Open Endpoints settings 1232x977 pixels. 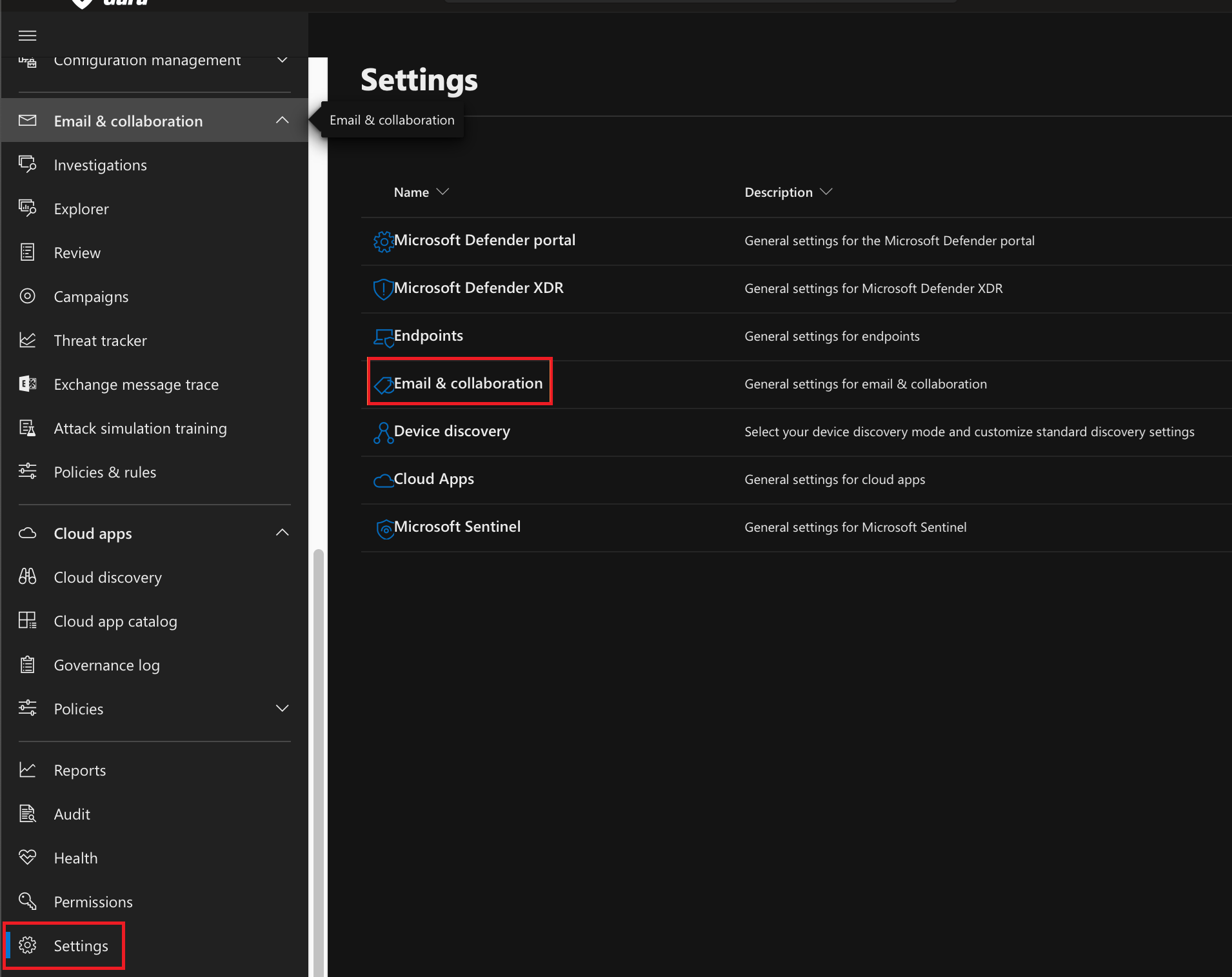click(x=428, y=336)
